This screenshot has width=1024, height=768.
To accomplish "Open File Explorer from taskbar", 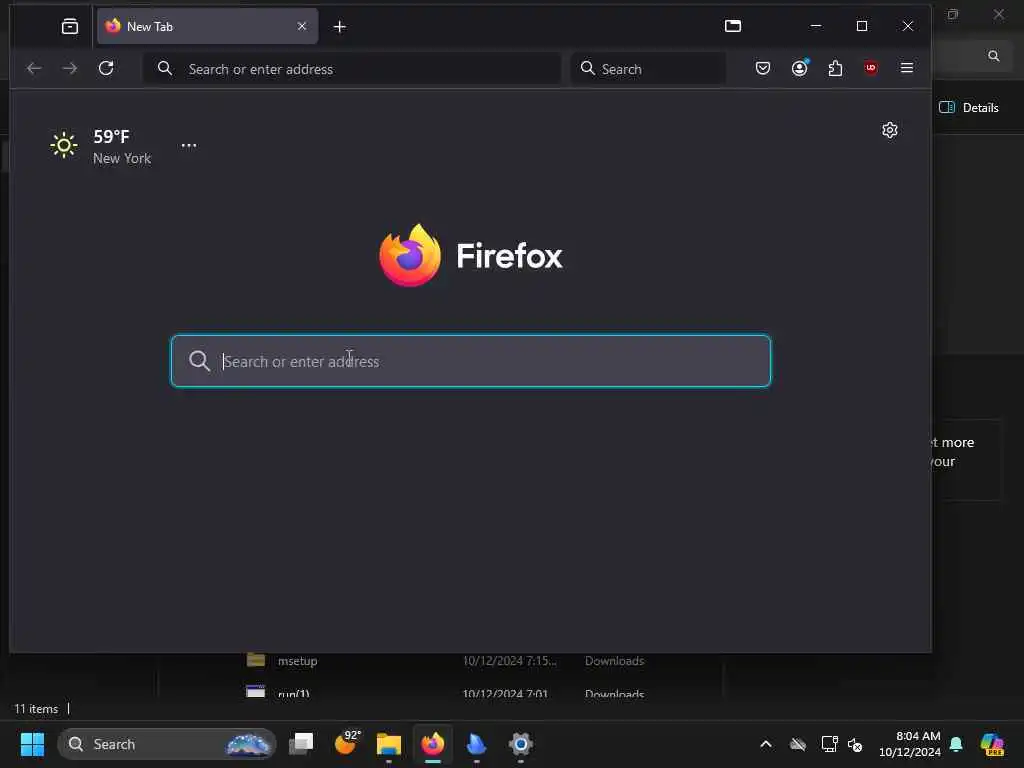I will pos(389,744).
